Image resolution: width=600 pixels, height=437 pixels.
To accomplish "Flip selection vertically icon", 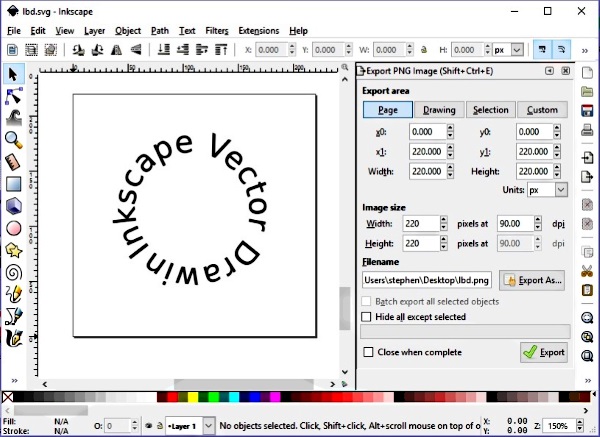I will 136,50.
